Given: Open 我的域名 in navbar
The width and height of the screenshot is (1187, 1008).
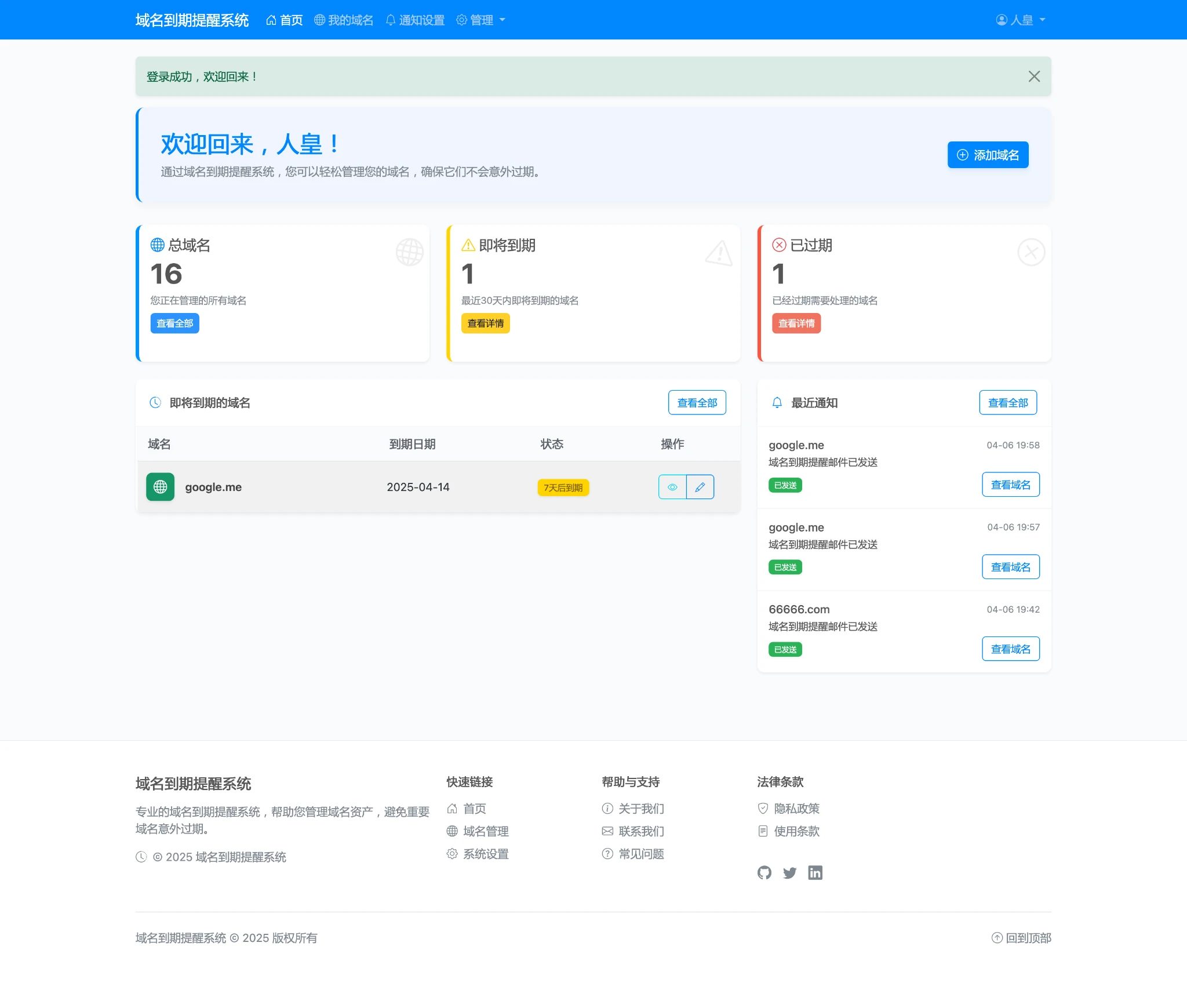Looking at the screenshot, I should pos(344,20).
